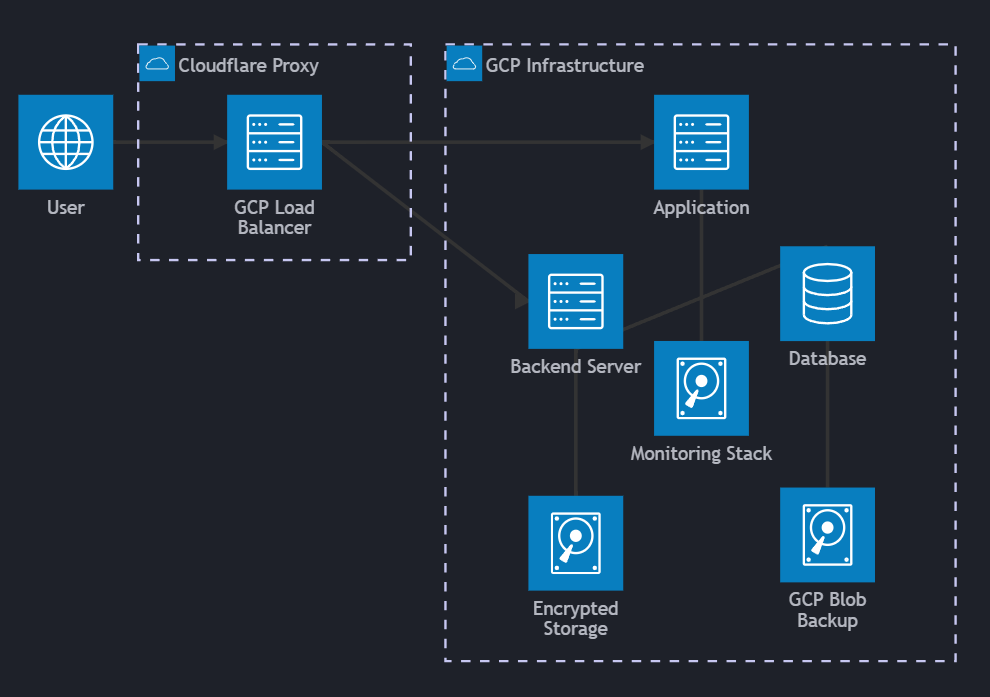Select the GCP Blob Backup disk icon

[x=827, y=535]
